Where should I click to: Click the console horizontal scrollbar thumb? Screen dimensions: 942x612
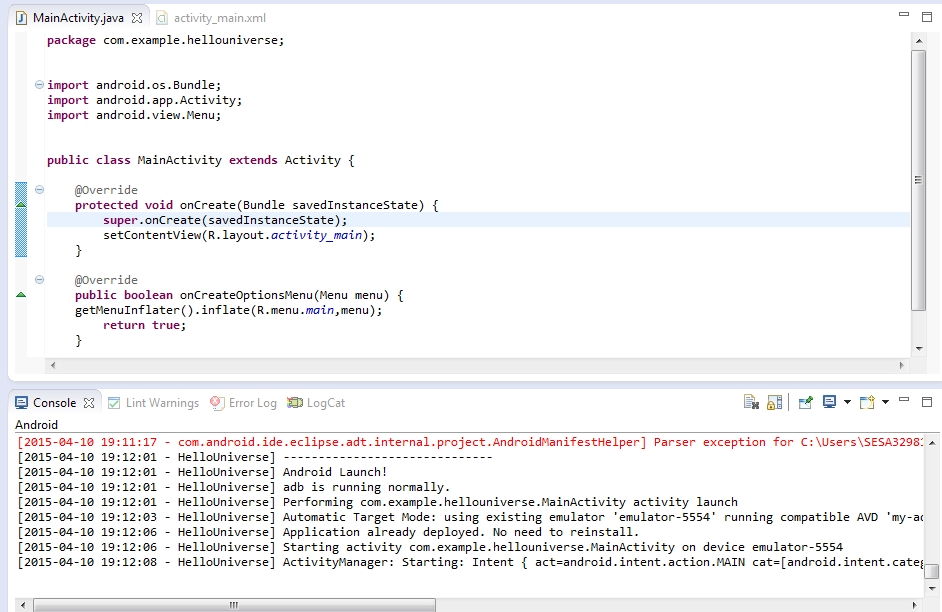235,604
